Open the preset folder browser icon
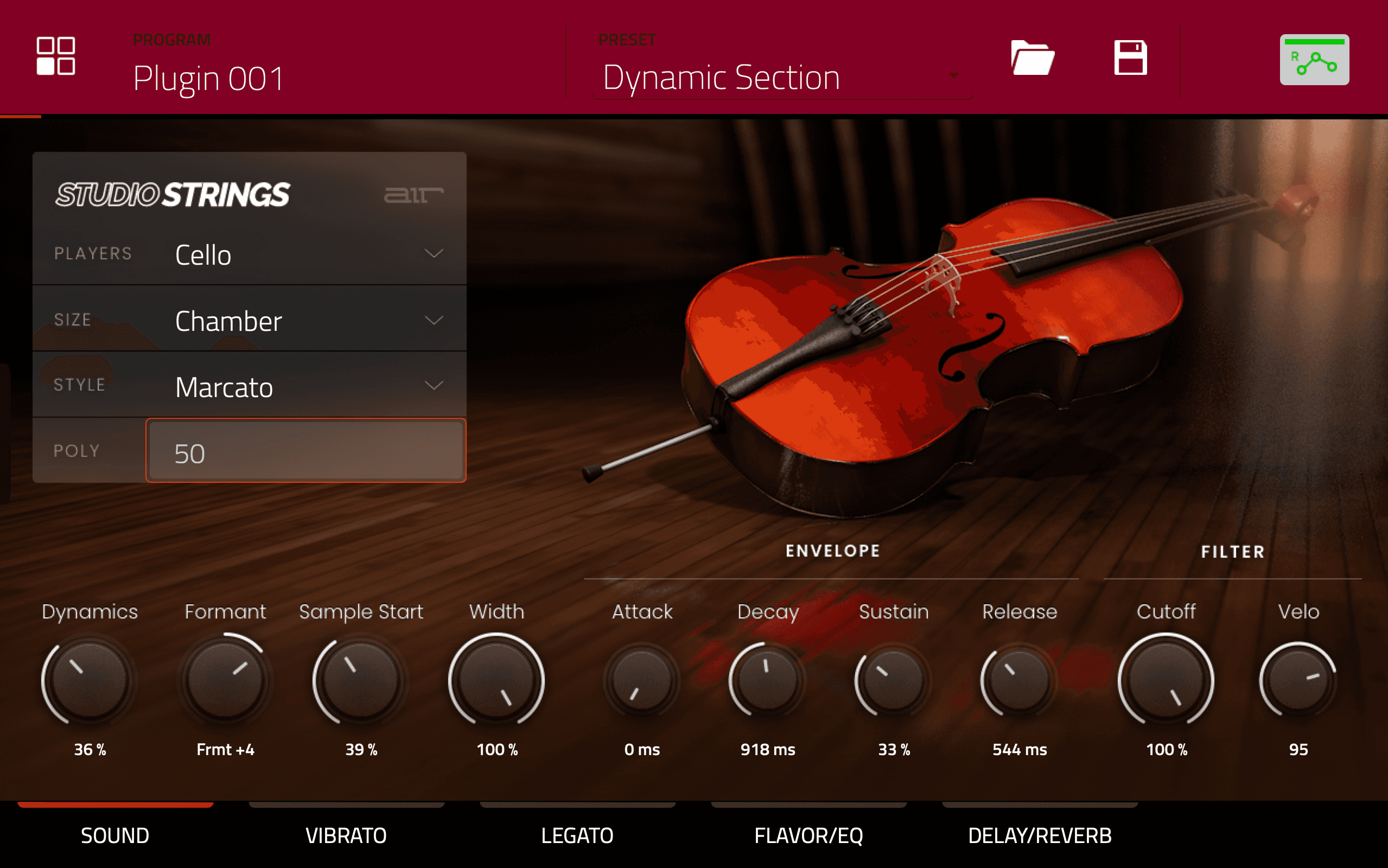This screenshot has width=1388, height=868. pyautogui.click(x=1032, y=58)
